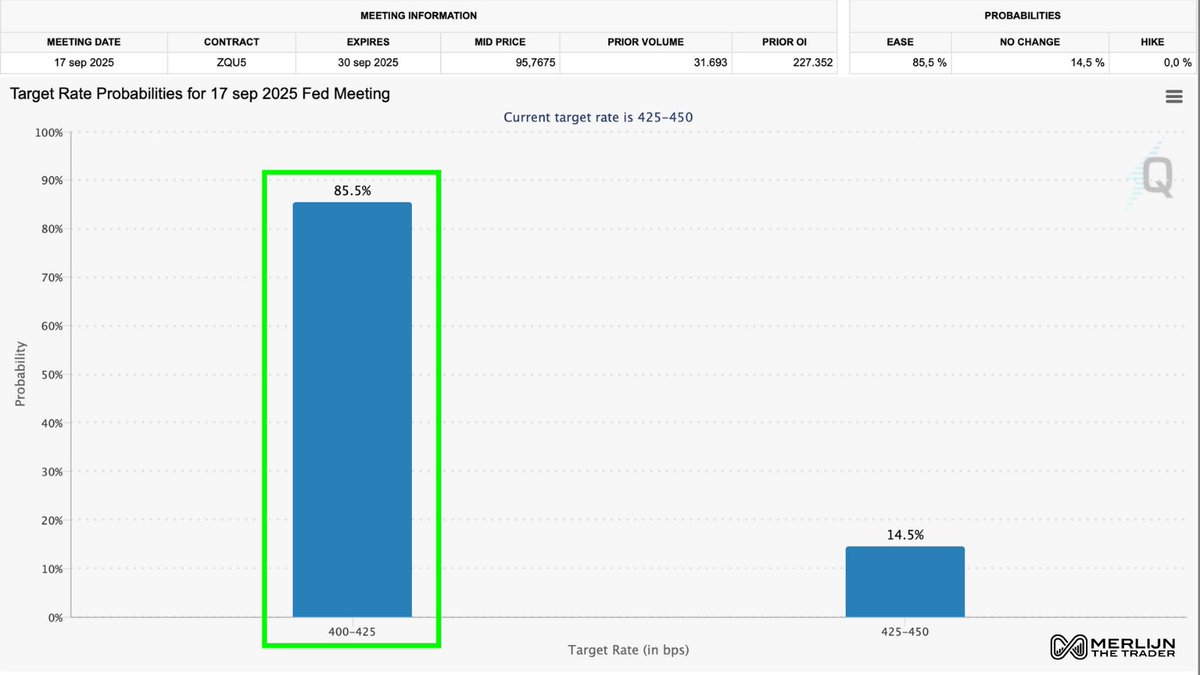Click the Merlijn The Trader logo
Viewport: 1200px width, 675px height.
click(x=1113, y=648)
